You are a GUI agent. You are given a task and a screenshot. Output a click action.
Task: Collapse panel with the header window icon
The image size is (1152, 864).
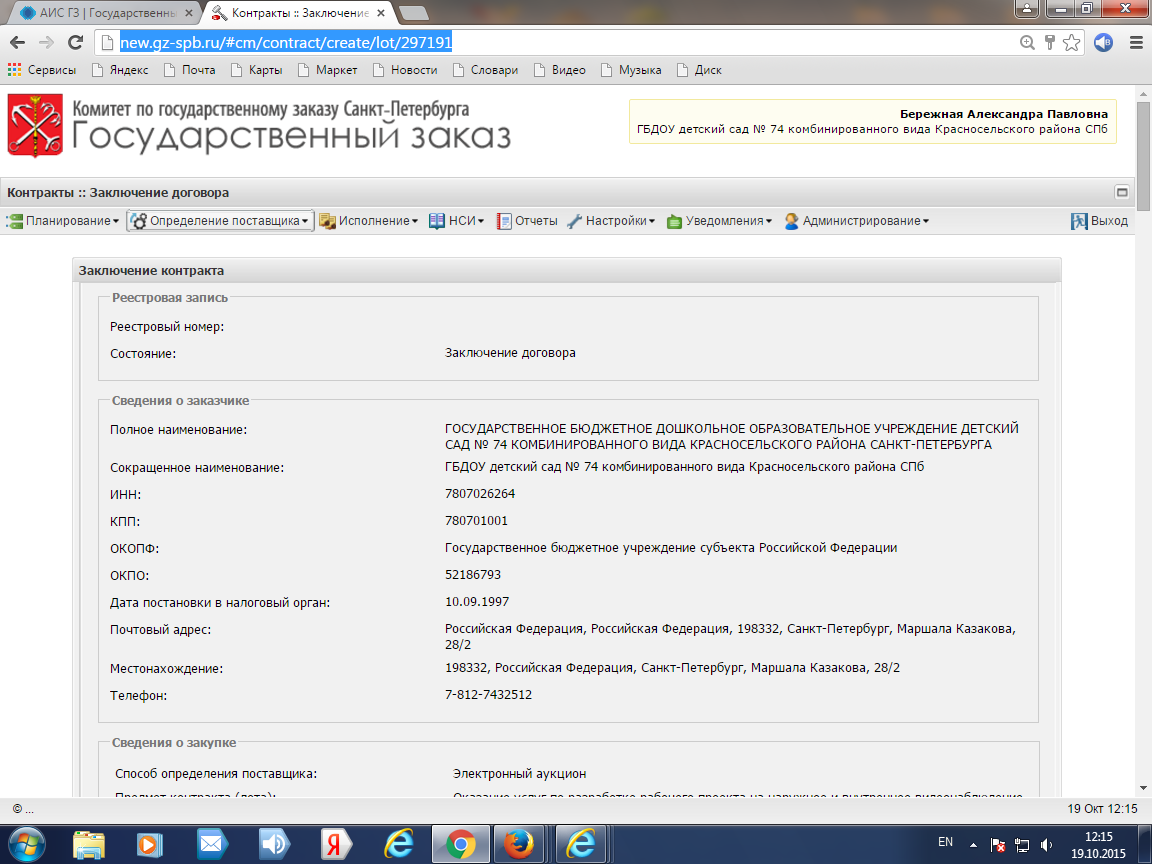tap(1122, 192)
